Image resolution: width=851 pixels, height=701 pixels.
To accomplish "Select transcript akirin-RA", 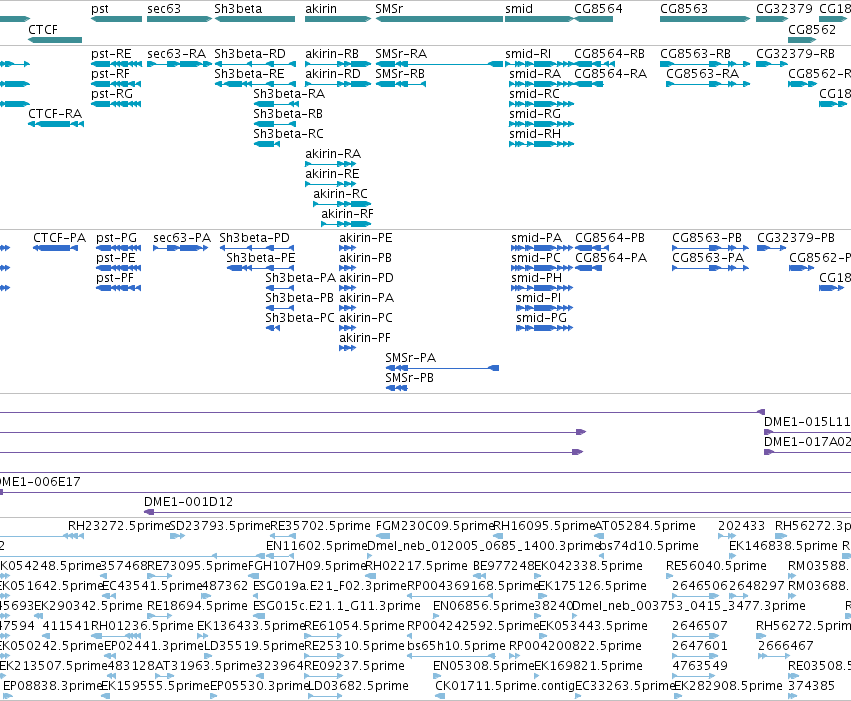I will [x=333, y=154].
